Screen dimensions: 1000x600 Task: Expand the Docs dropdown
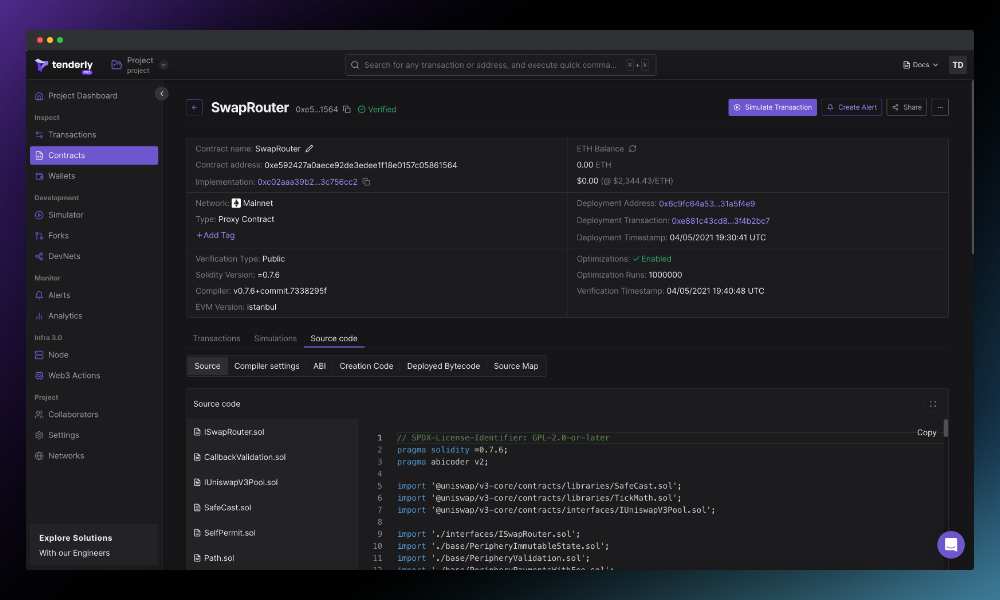pos(919,64)
